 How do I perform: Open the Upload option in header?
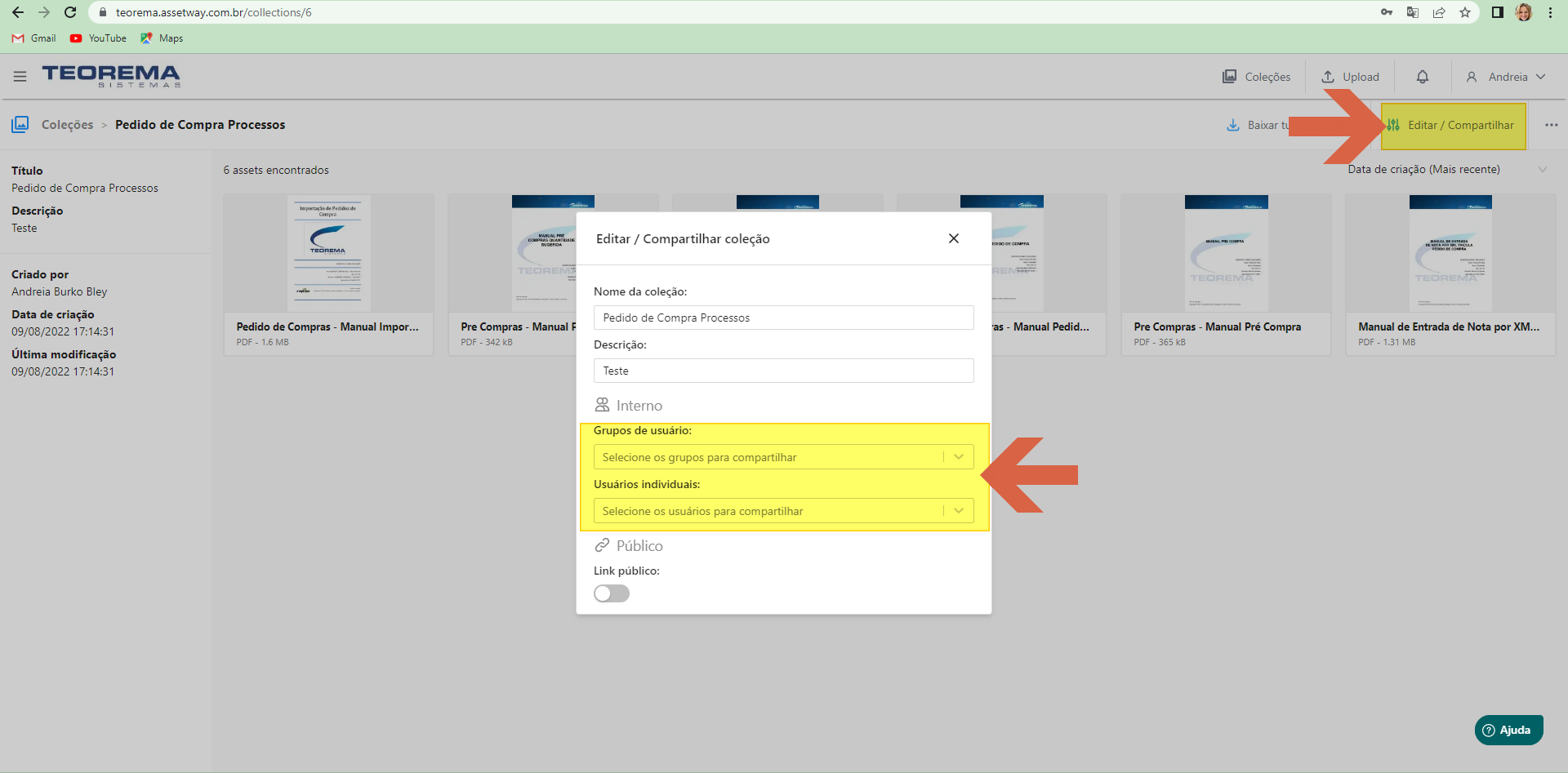pyautogui.click(x=1351, y=77)
